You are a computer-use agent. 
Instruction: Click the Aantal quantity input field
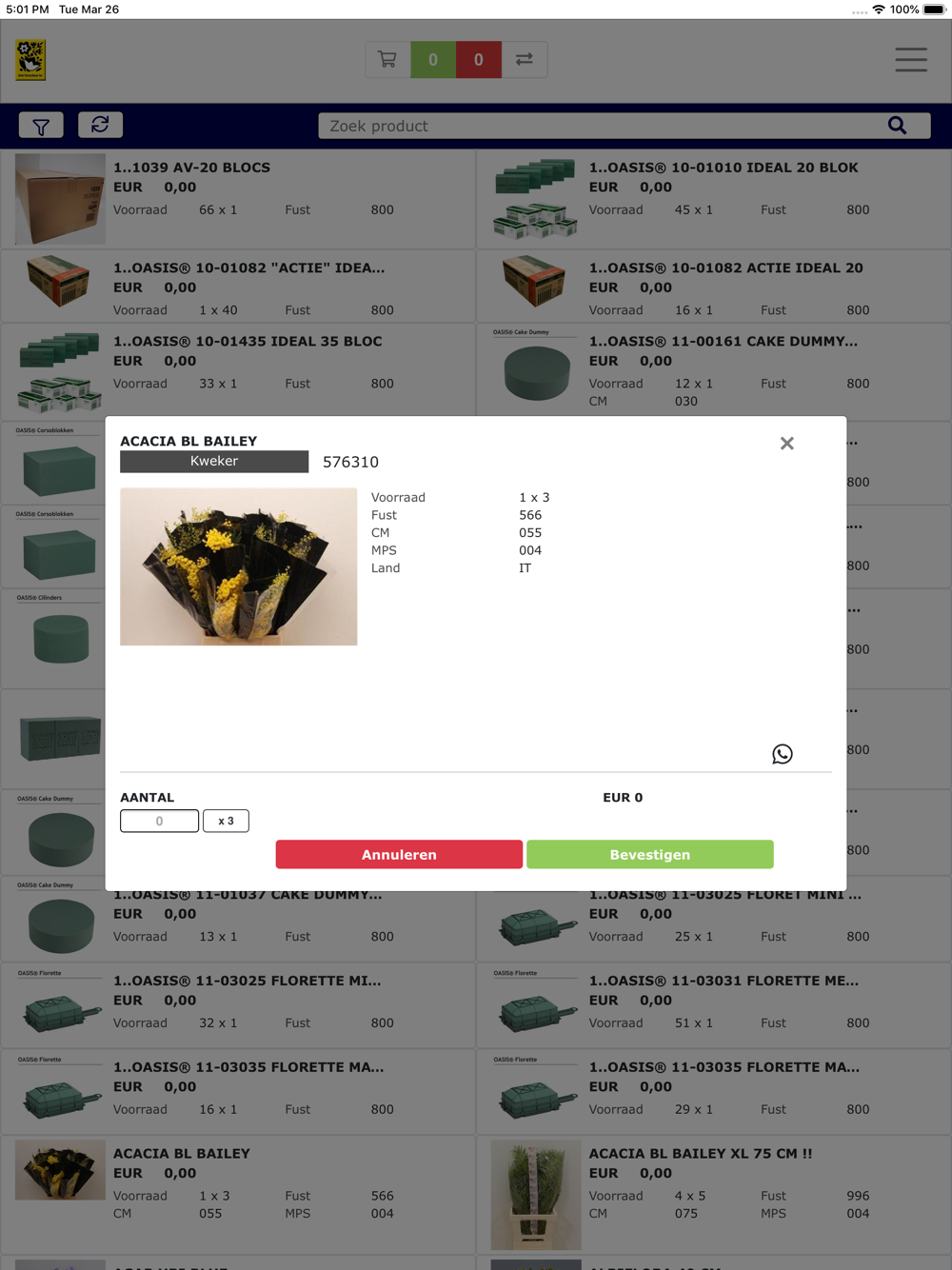coord(159,821)
